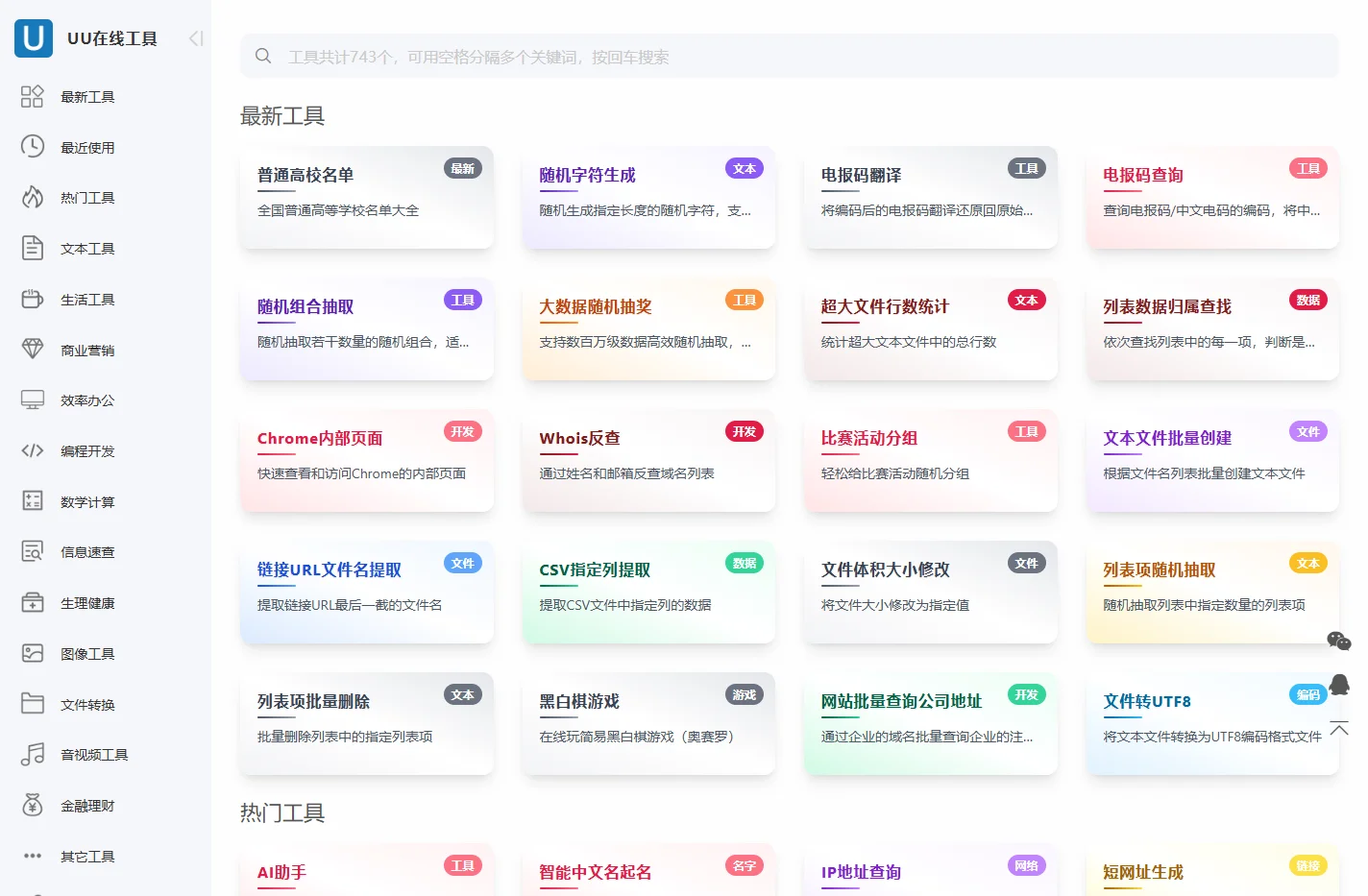Click the 图像工具 picture icon
Screen dimensions: 1368x896
pyautogui.click(x=33, y=653)
